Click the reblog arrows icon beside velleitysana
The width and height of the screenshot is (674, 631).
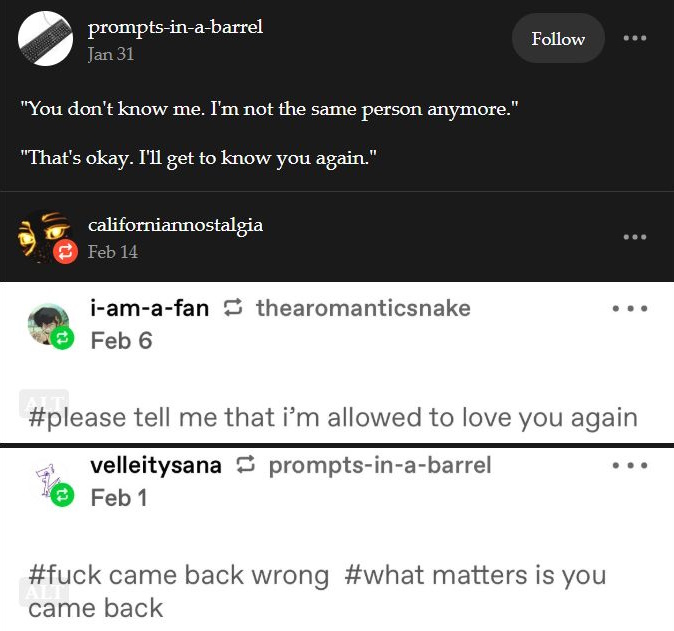pos(246,466)
